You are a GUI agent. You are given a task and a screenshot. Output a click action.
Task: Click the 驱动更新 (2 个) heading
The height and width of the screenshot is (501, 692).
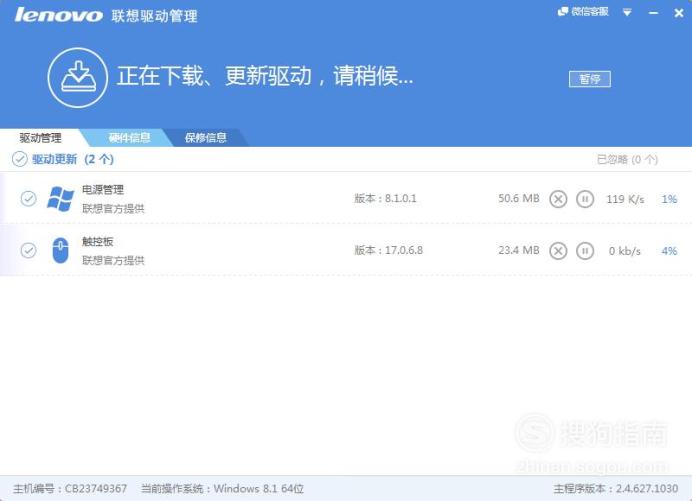[x=73, y=159]
